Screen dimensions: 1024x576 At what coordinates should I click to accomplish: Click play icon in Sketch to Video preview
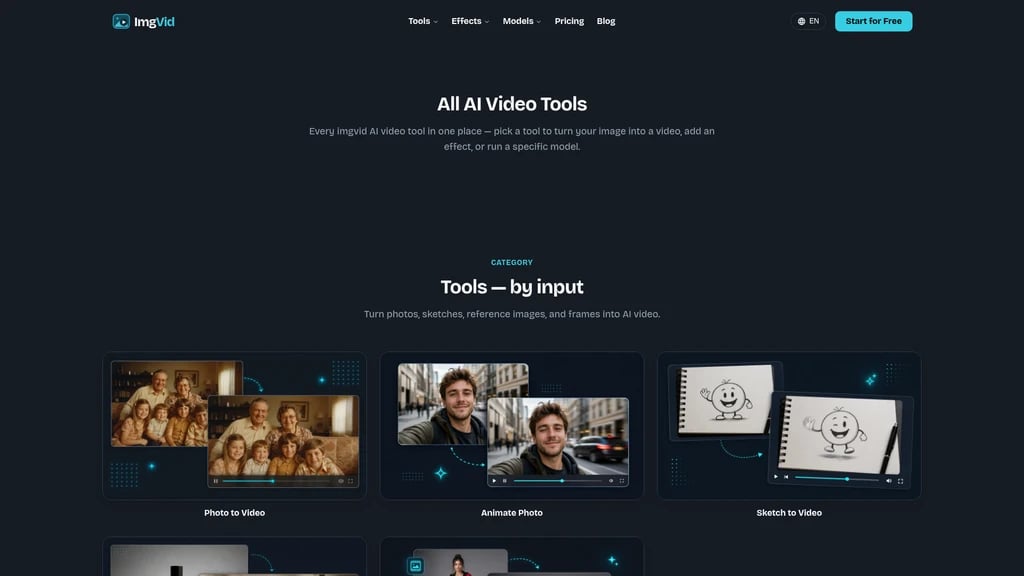pyautogui.click(x=776, y=477)
